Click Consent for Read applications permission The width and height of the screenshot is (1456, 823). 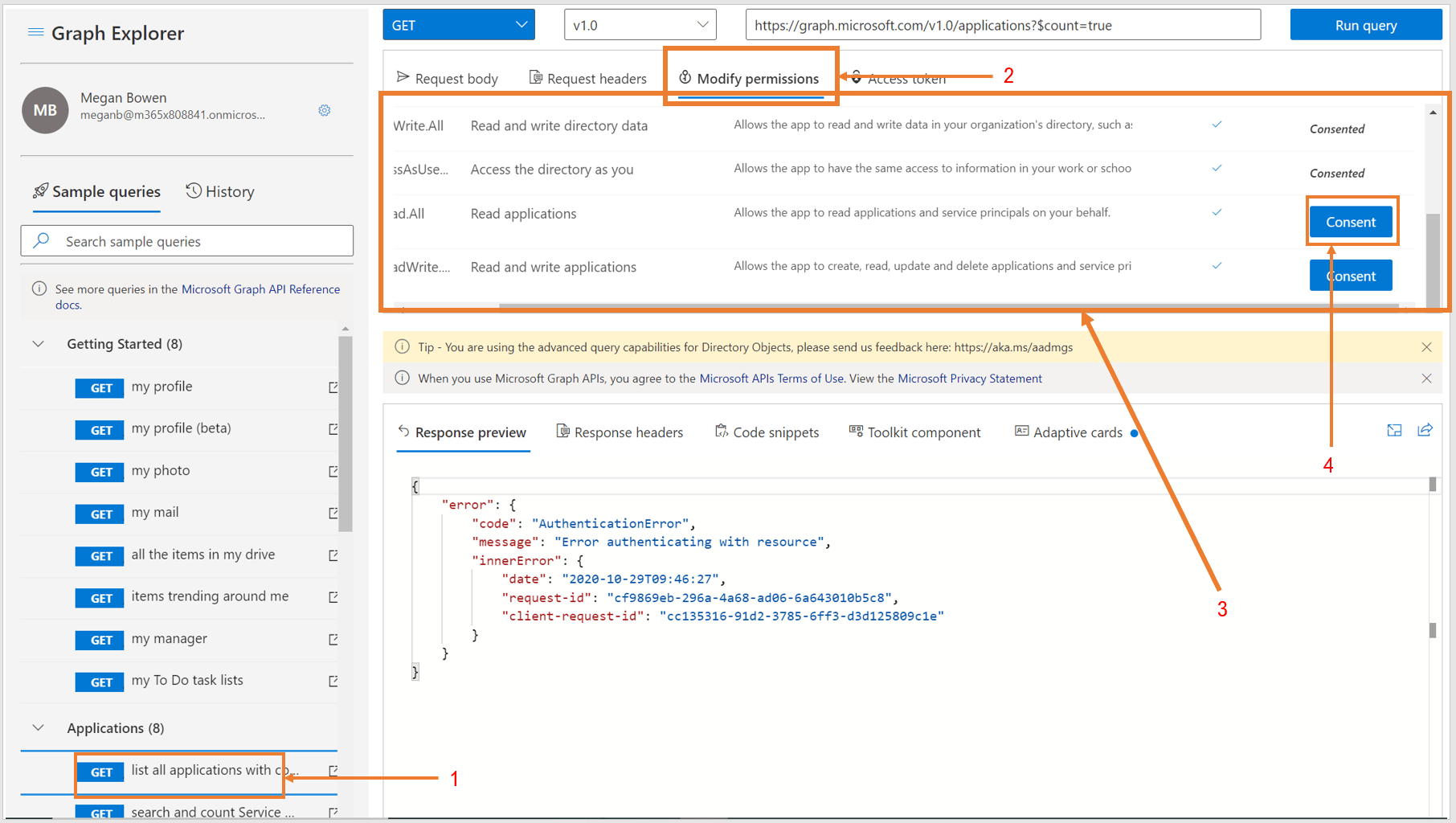[x=1351, y=222]
